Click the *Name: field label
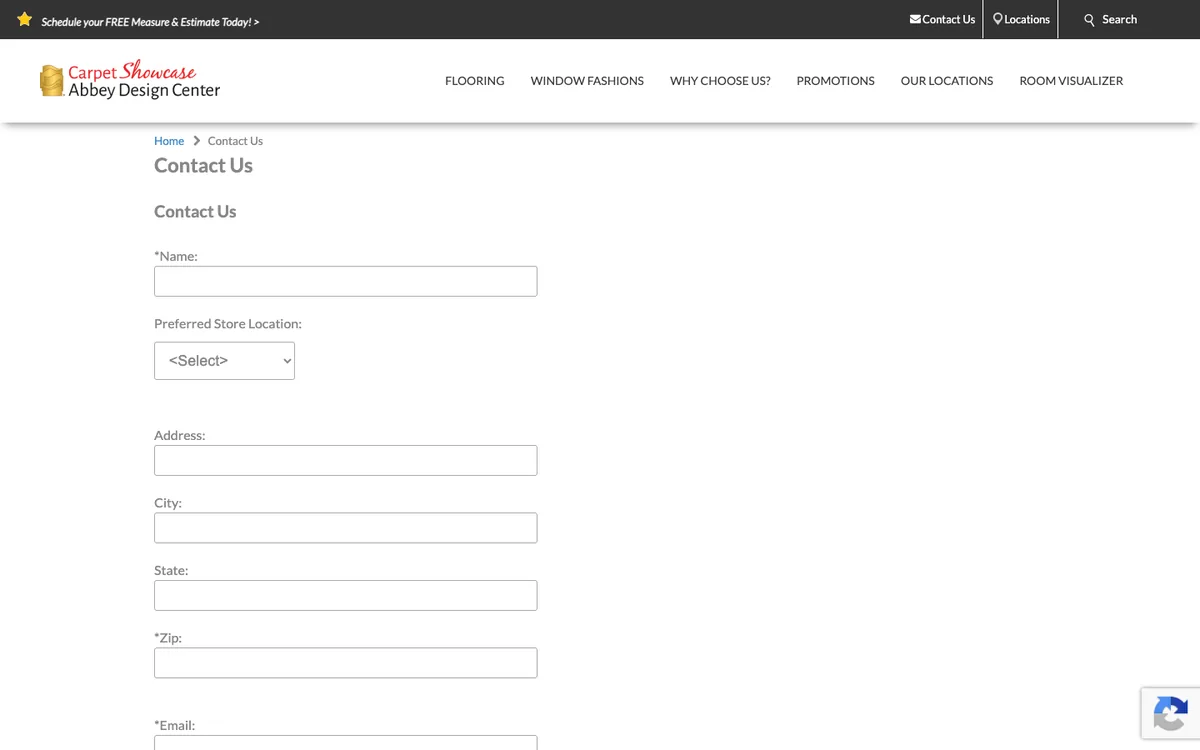This screenshot has width=1200, height=750. click(176, 256)
